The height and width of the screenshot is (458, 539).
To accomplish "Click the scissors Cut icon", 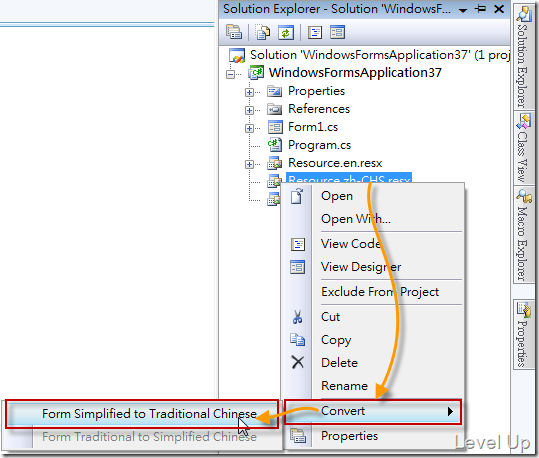I will click(298, 317).
